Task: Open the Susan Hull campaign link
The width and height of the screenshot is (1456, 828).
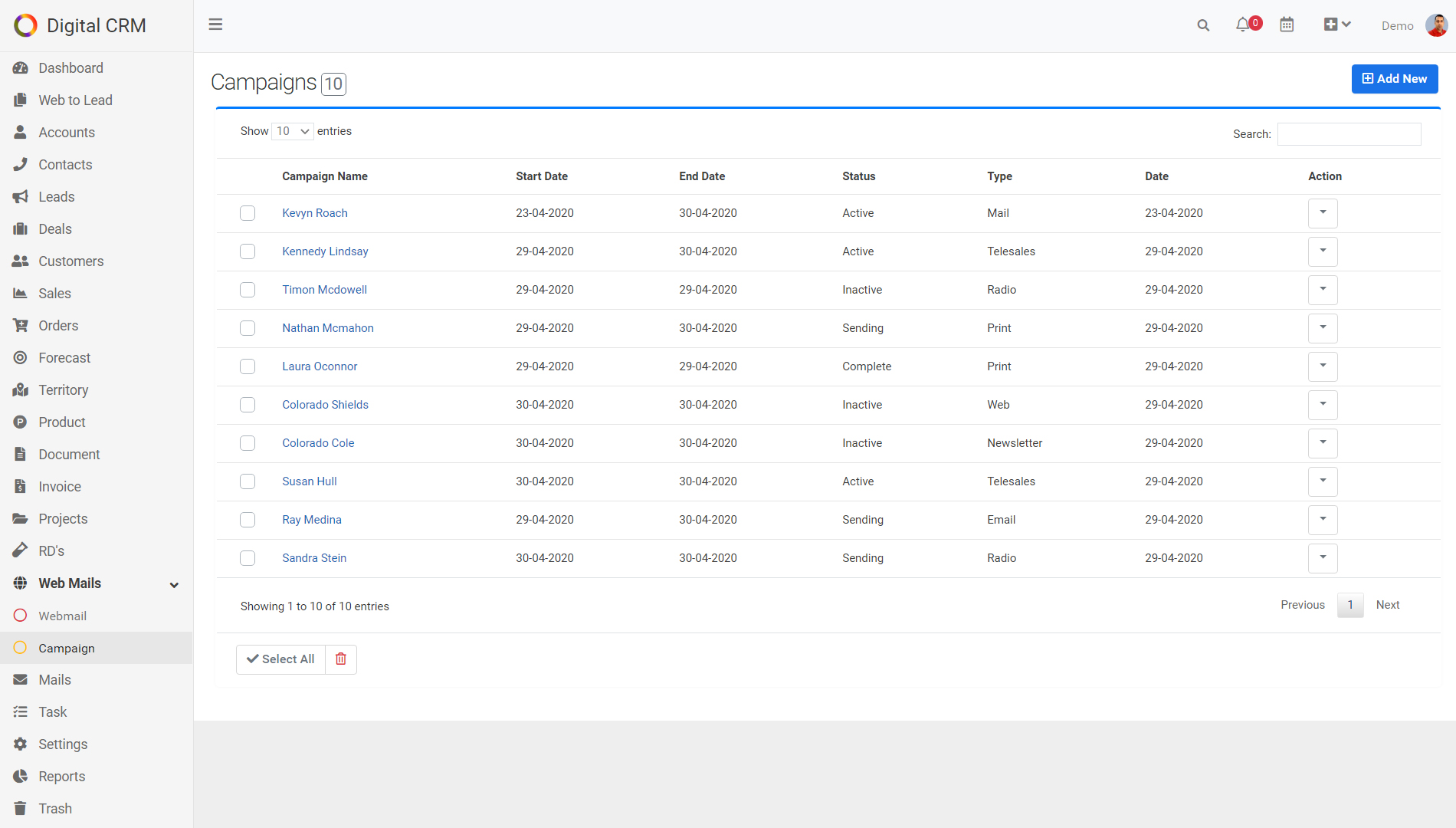Action: pyautogui.click(x=310, y=481)
